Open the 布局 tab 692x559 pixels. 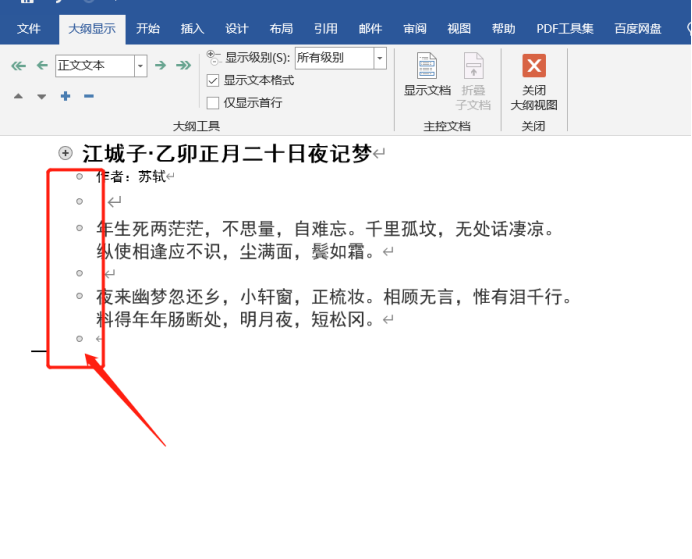click(x=281, y=29)
